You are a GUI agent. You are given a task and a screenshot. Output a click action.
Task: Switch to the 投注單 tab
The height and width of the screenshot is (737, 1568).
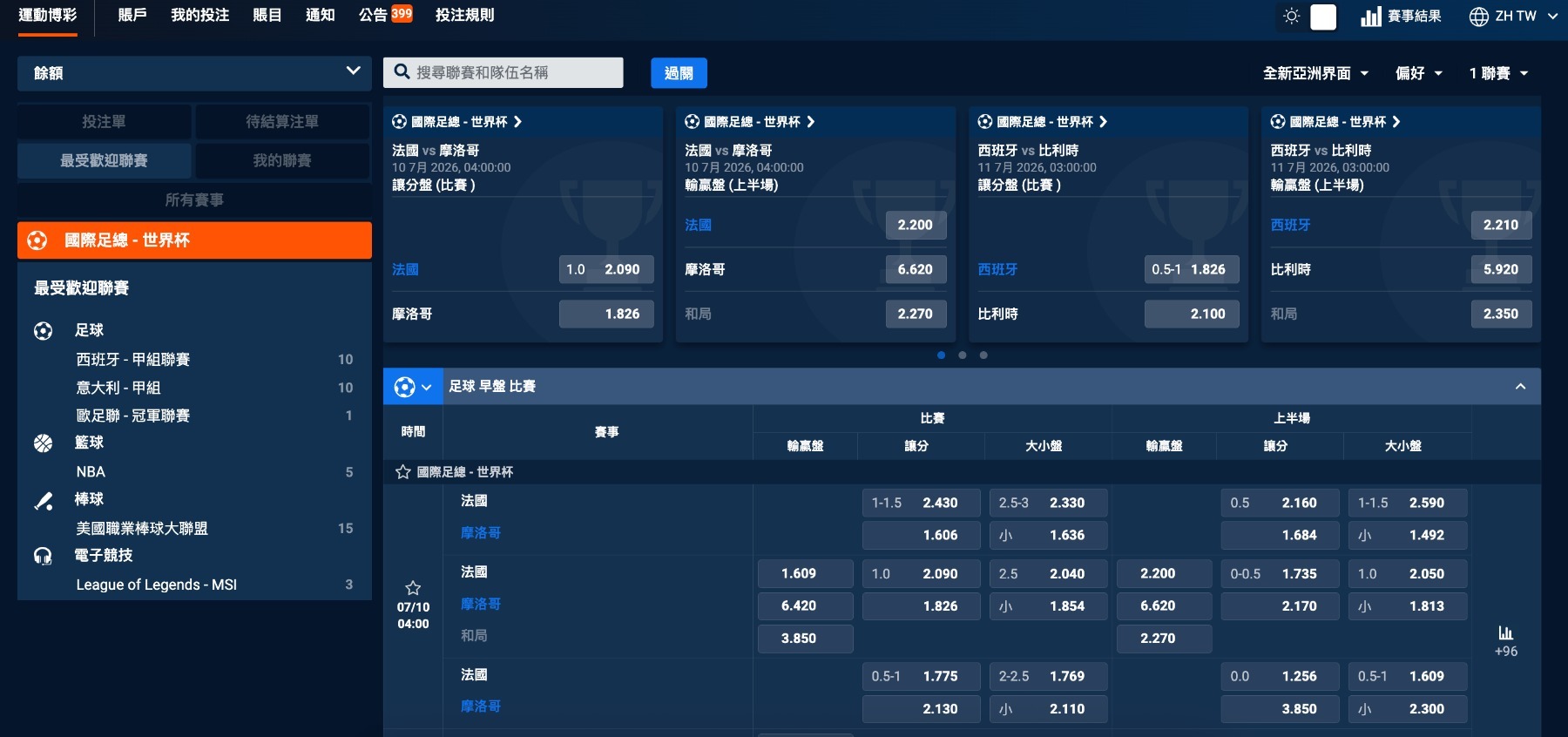tap(104, 121)
